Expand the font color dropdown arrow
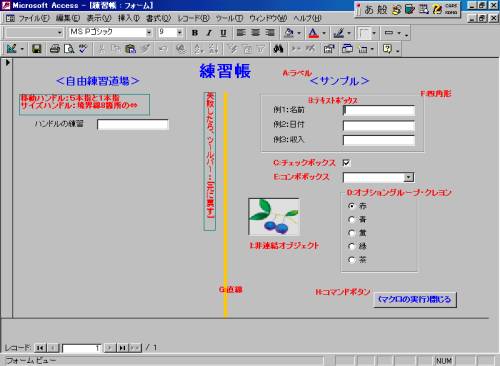 [324, 33]
